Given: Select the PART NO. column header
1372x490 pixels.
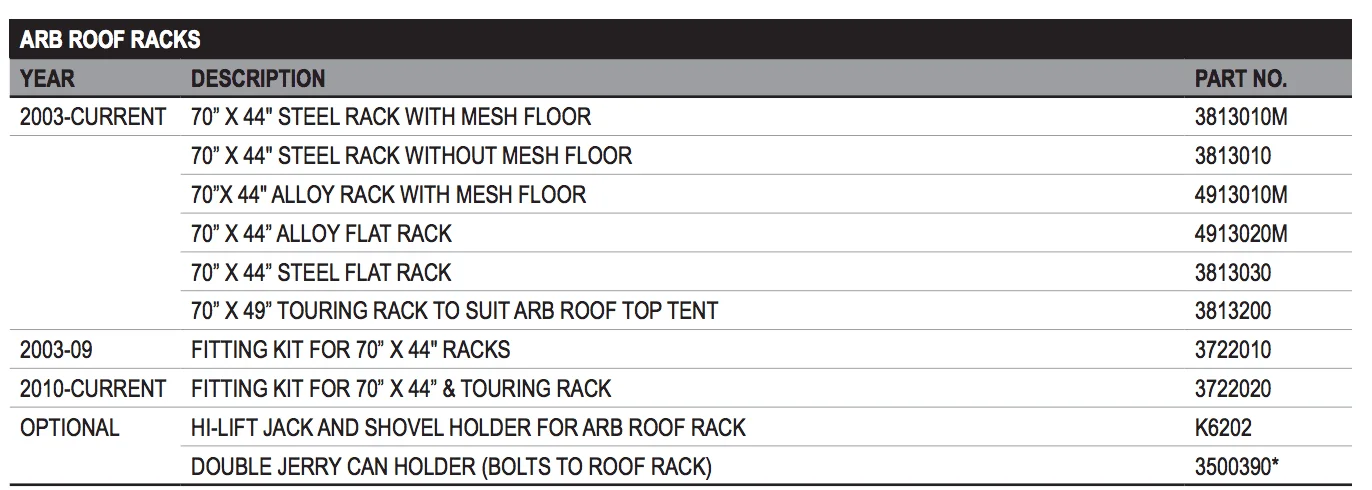Looking at the screenshot, I should pos(1241,78).
